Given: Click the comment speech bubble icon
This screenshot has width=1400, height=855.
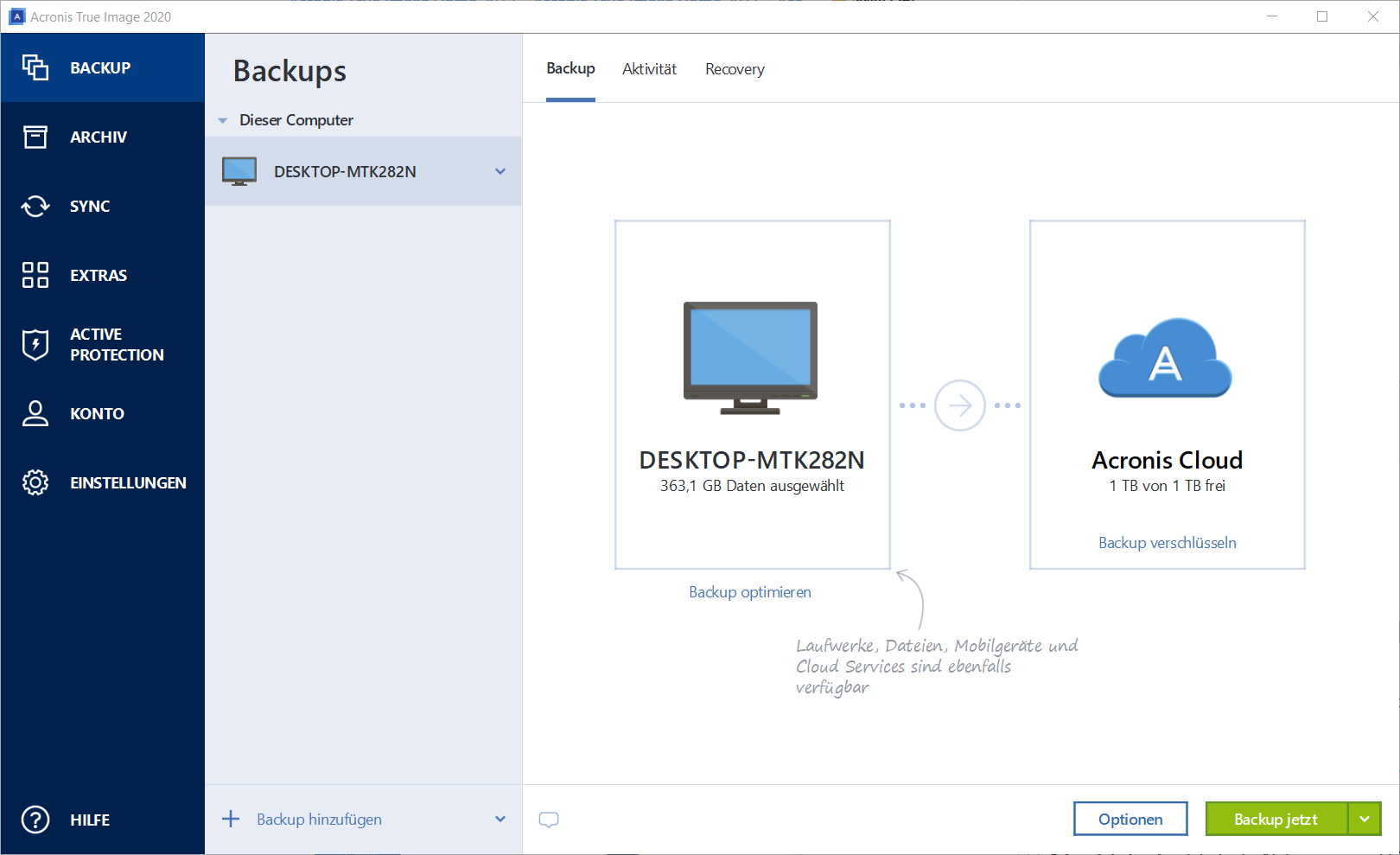Looking at the screenshot, I should (x=549, y=820).
